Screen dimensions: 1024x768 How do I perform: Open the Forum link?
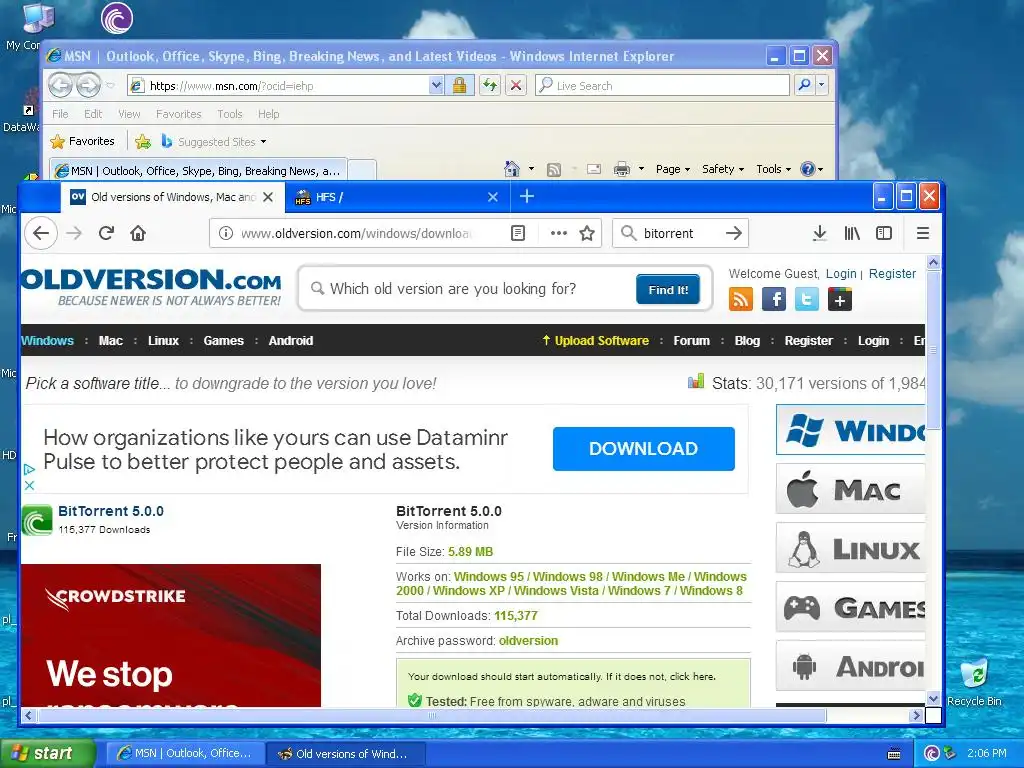(x=692, y=340)
